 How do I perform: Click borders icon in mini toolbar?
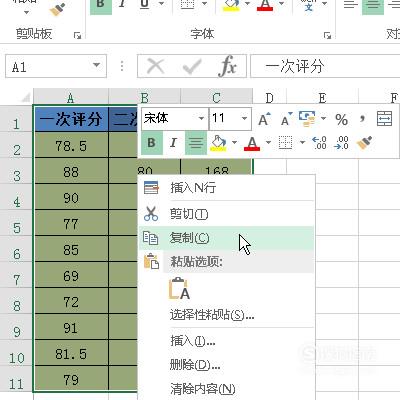coord(285,143)
